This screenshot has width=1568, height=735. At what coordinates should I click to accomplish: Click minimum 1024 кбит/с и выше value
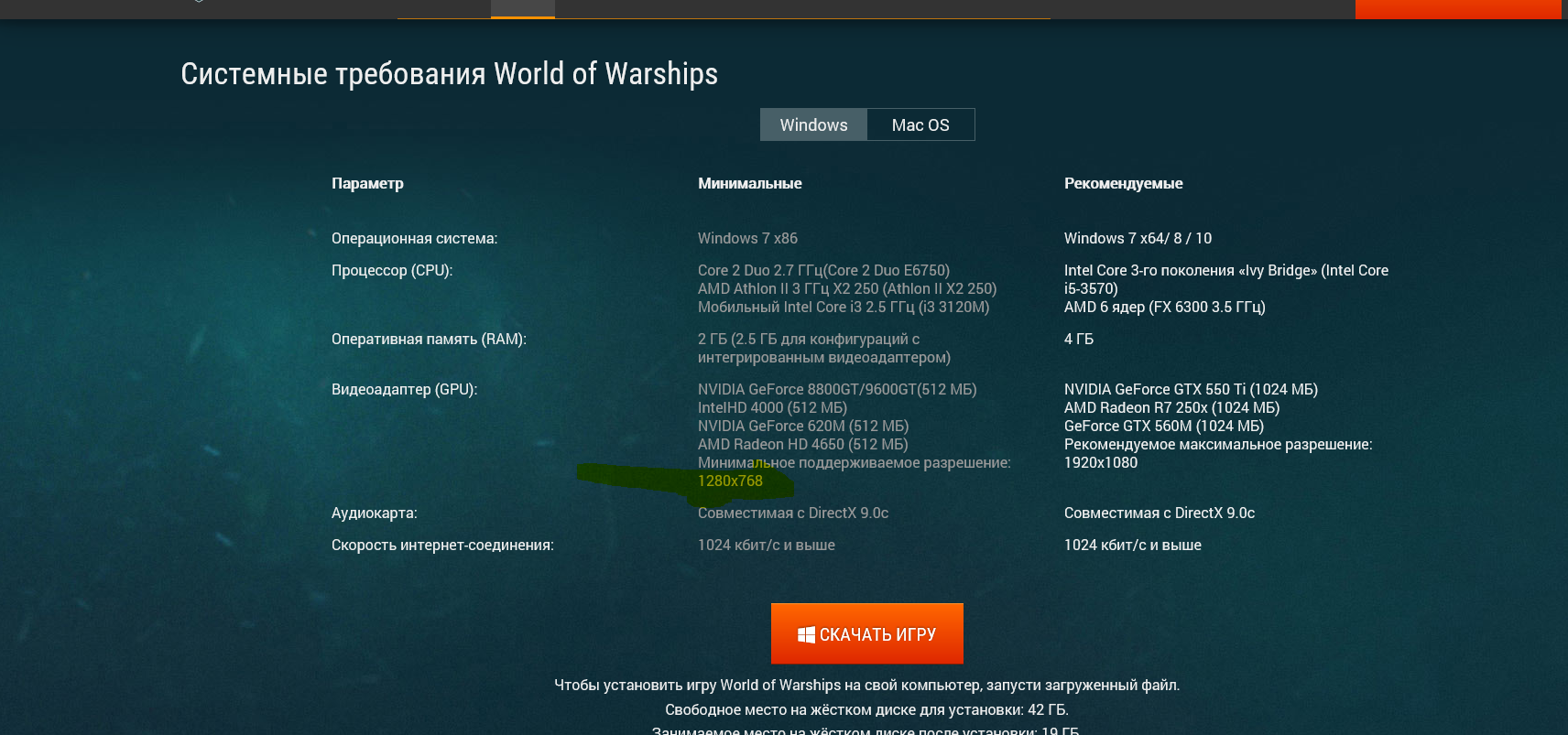click(767, 545)
